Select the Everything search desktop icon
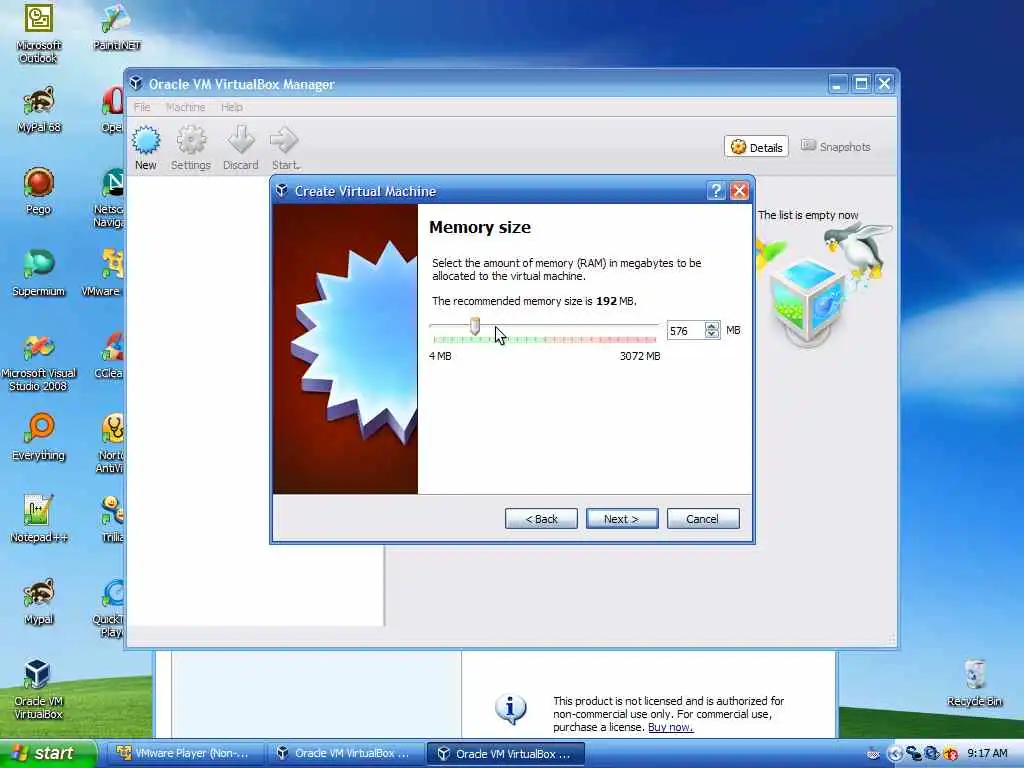Viewport: 1024px width, 768px height. point(39,438)
